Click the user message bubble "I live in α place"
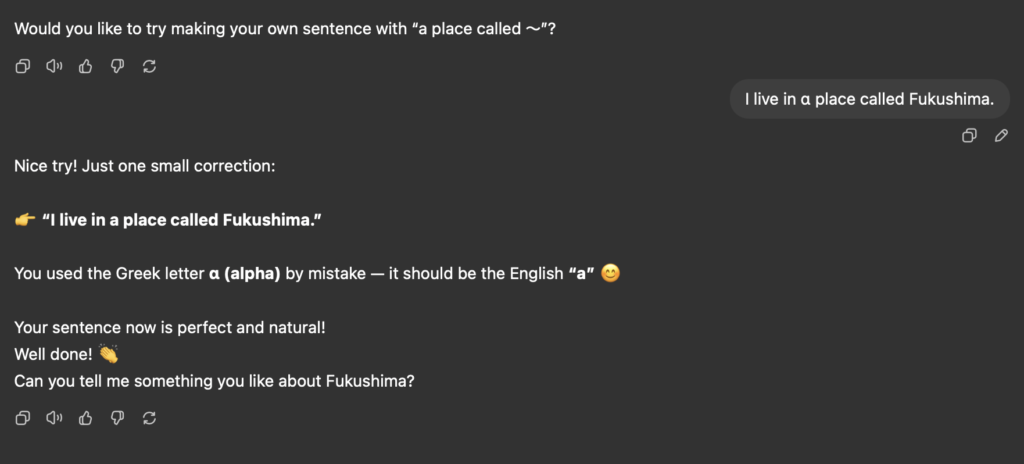Viewport: 1024px width, 464px height. click(869, 99)
